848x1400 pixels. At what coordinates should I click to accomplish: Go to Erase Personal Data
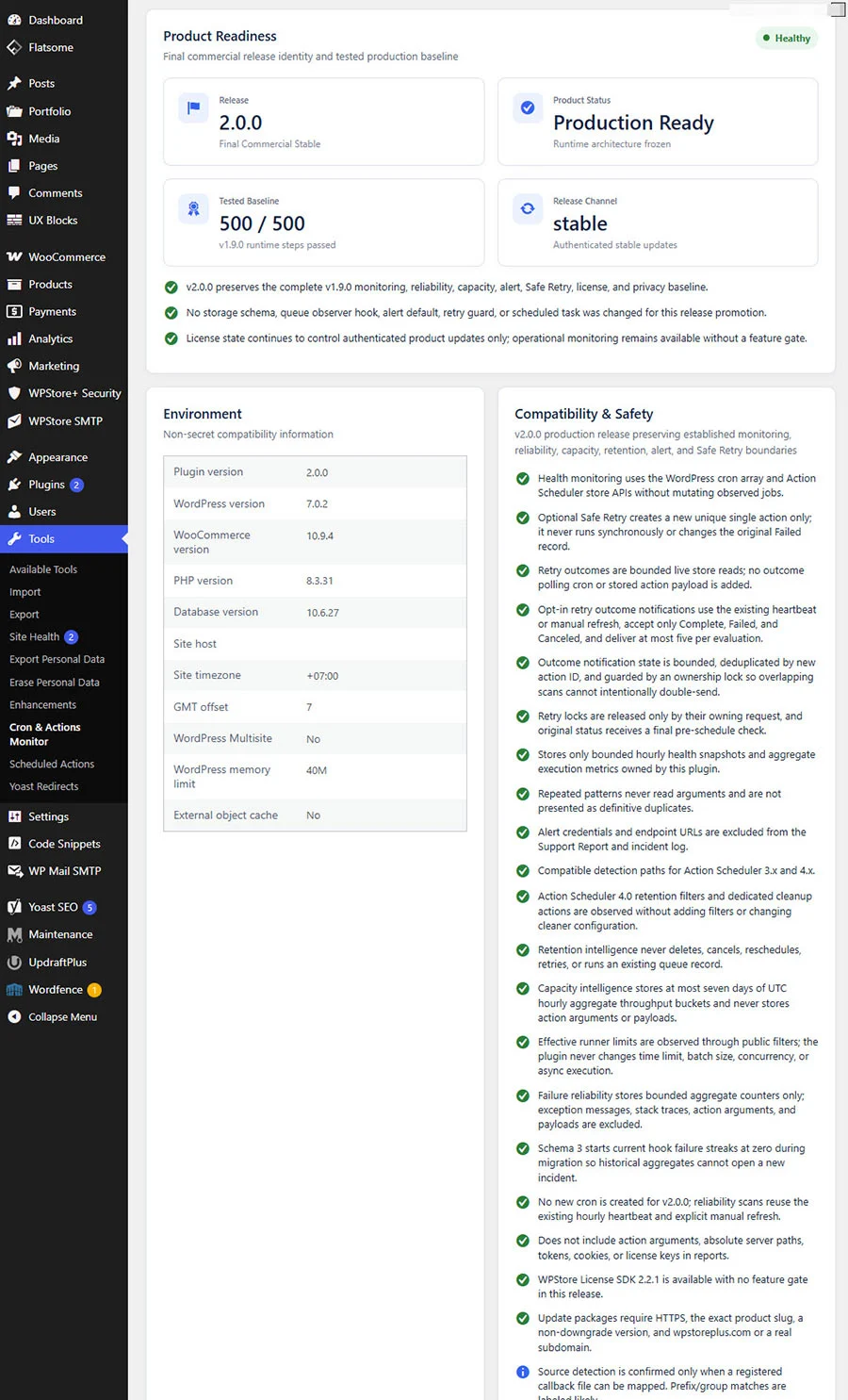[x=55, y=683]
